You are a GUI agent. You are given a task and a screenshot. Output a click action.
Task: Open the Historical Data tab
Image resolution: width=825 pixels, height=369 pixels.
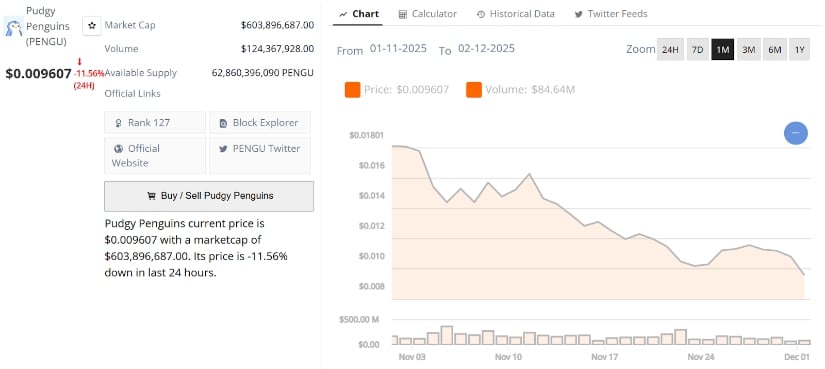point(516,14)
